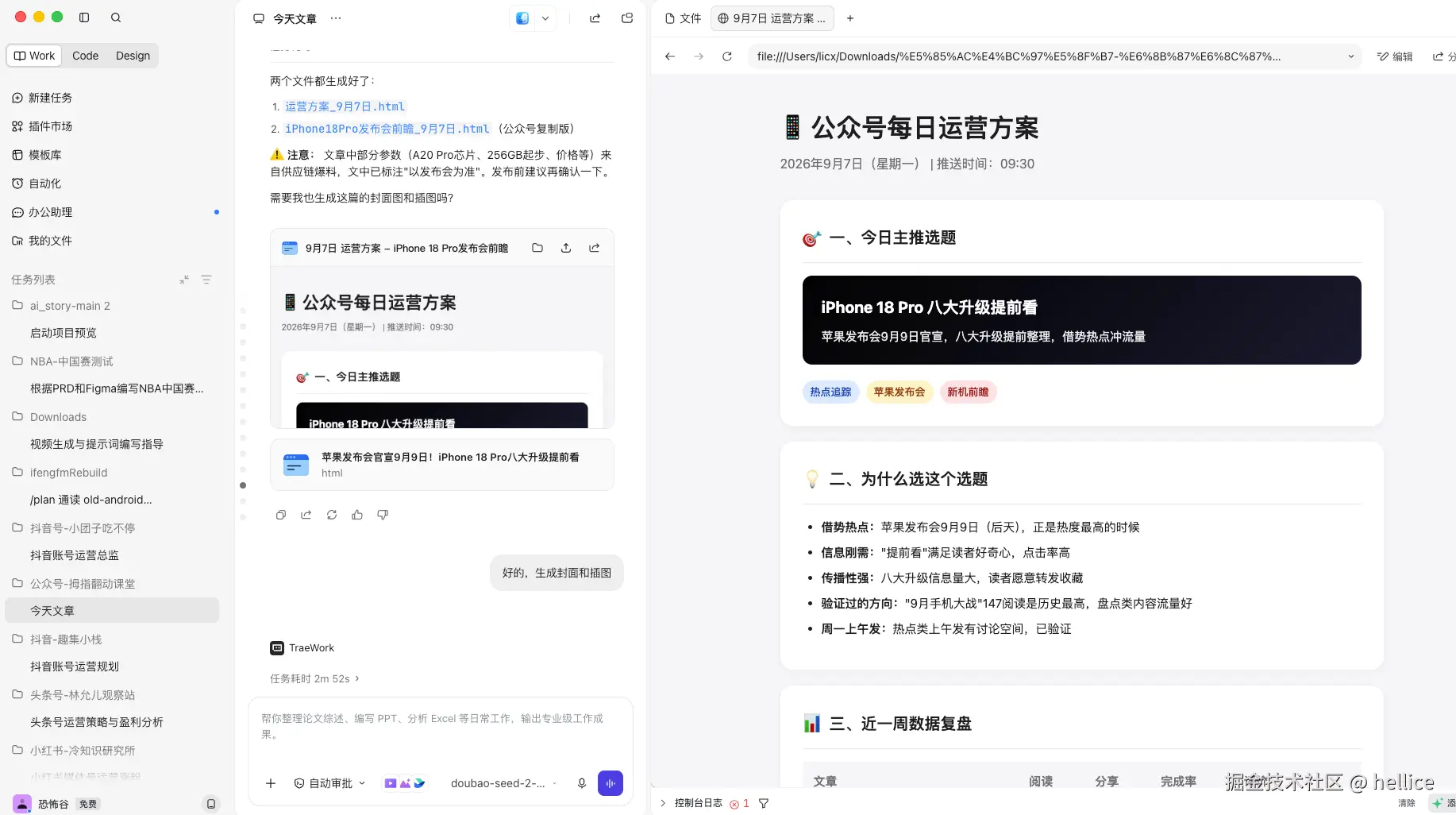1456x815 pixels.
Task: Select the 今天文章 task in the list
Action: 112,610
